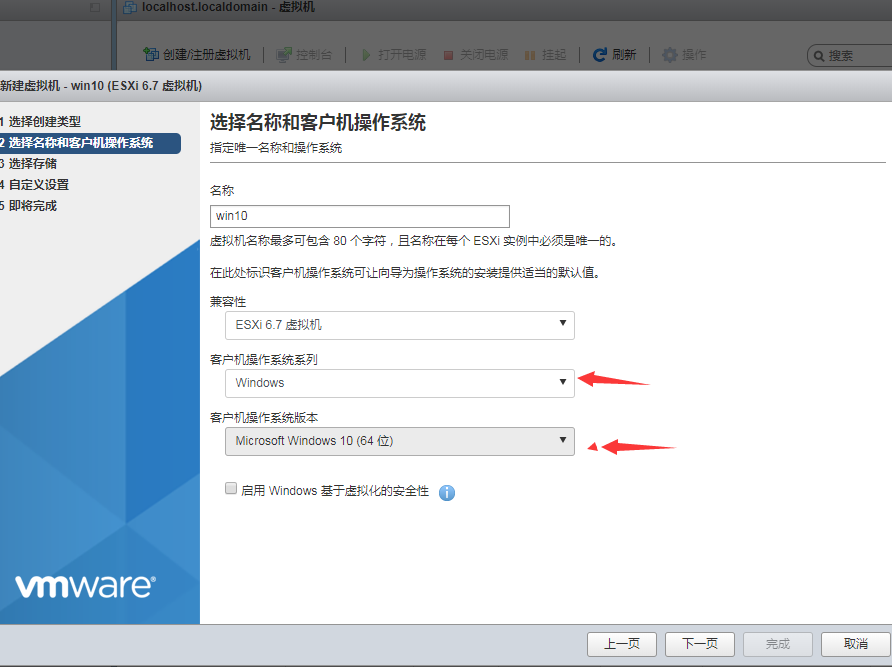The height and width of the screenshot is (667, 892).
Task: Go to step 1 选择创建类型
Action: click(40, 121)
